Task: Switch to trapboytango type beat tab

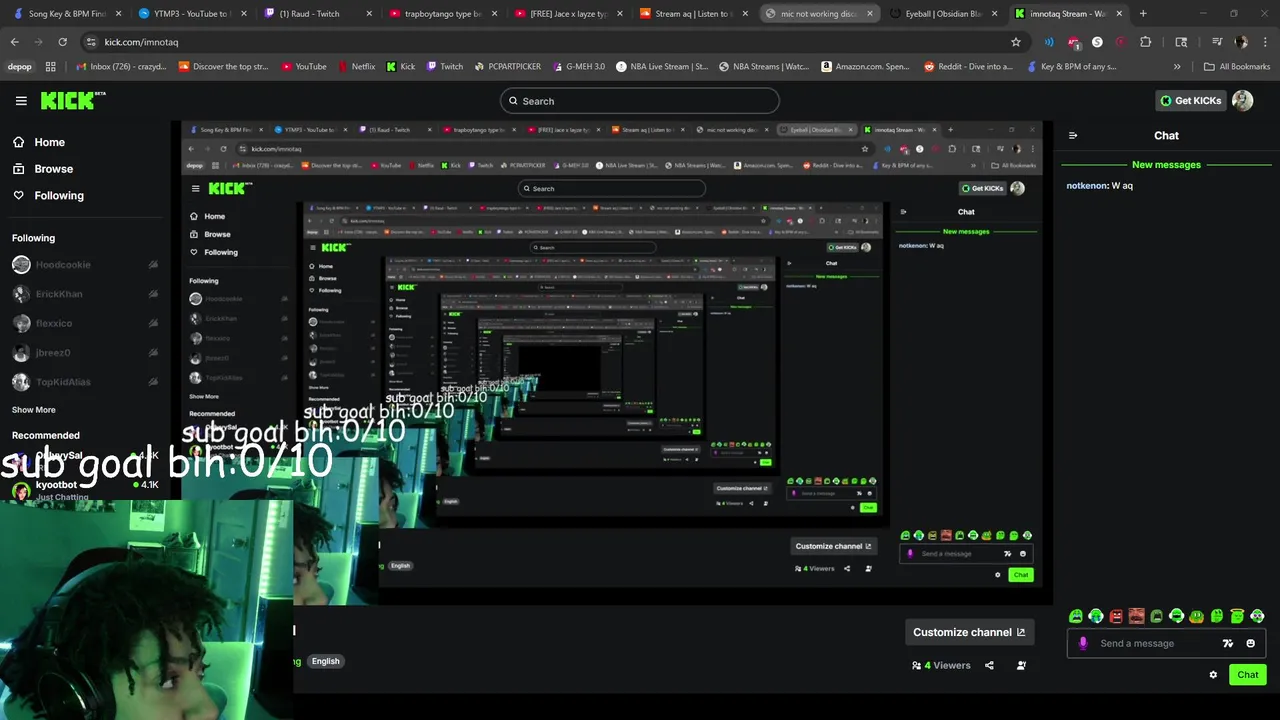Action: click(442, 14)
